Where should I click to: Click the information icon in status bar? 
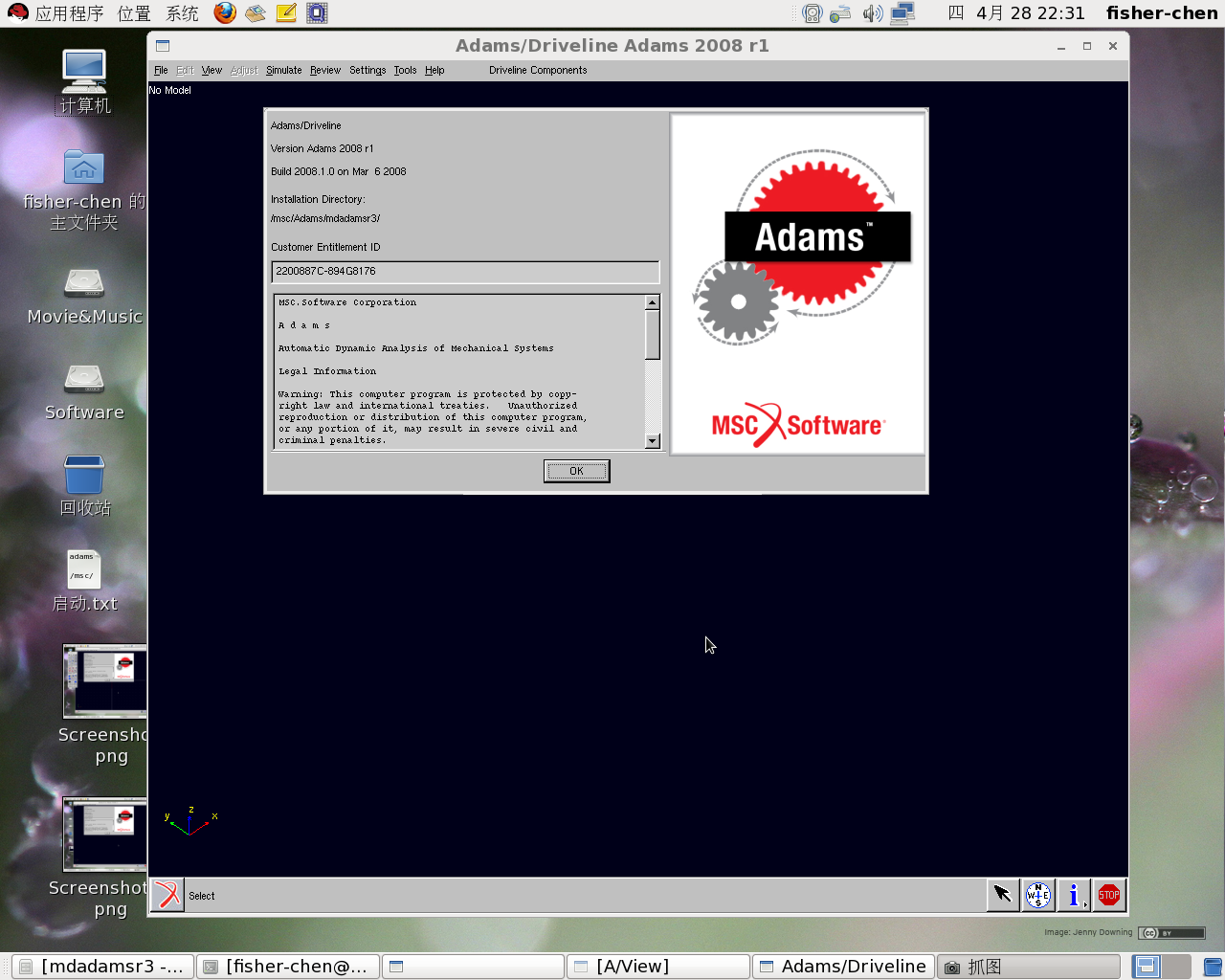1074,895
